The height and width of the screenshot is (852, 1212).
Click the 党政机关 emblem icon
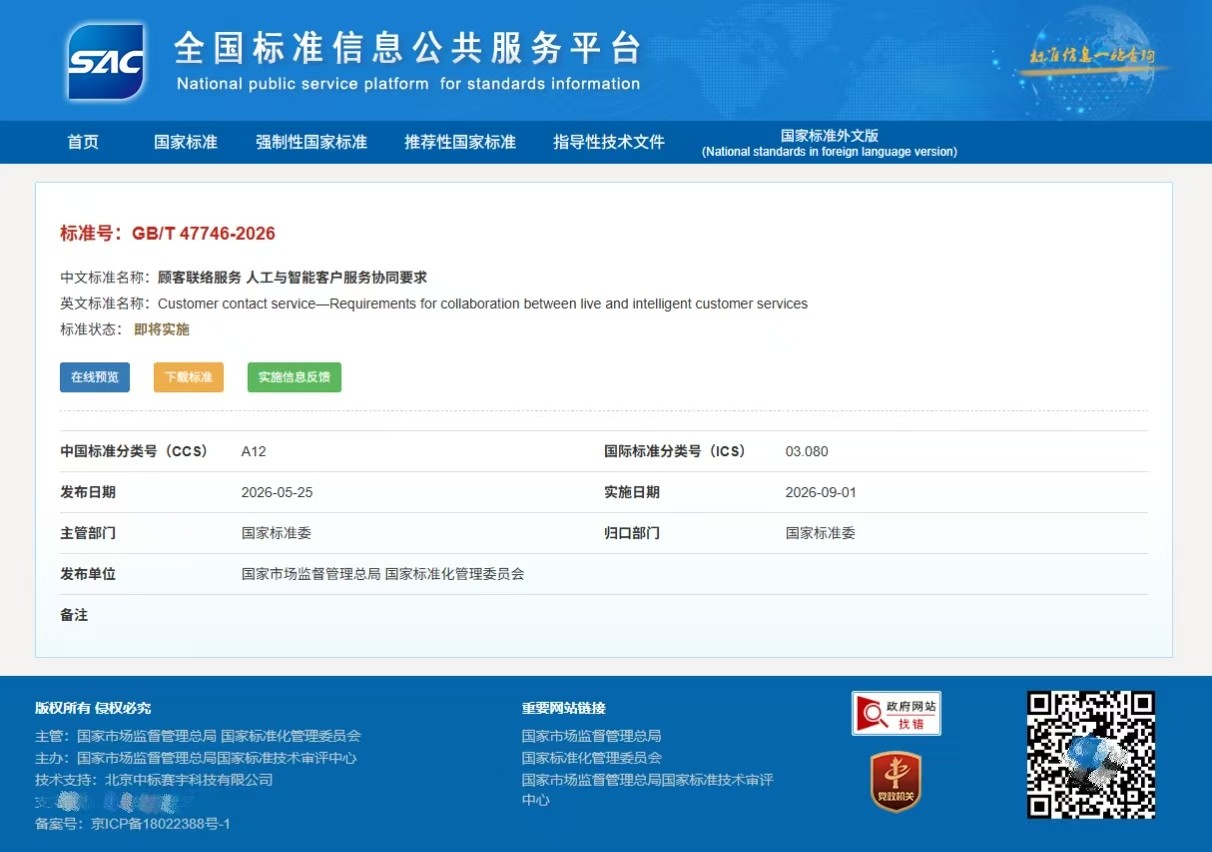click(896, 782)
